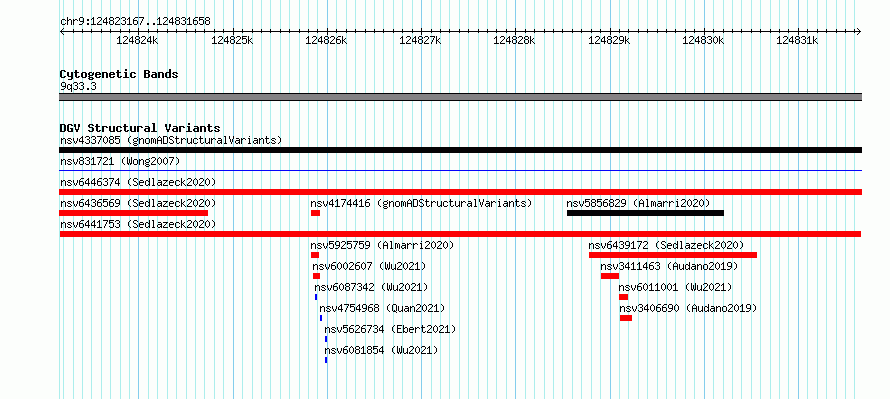Select the black nsv4337085 variant bar
890x399 pixels.
[460, 150]
